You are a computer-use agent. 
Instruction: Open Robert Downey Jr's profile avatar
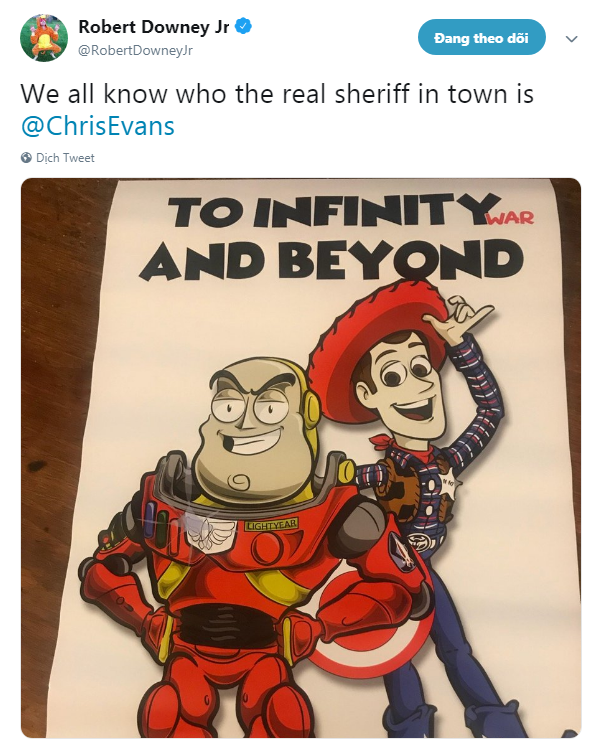44,38
